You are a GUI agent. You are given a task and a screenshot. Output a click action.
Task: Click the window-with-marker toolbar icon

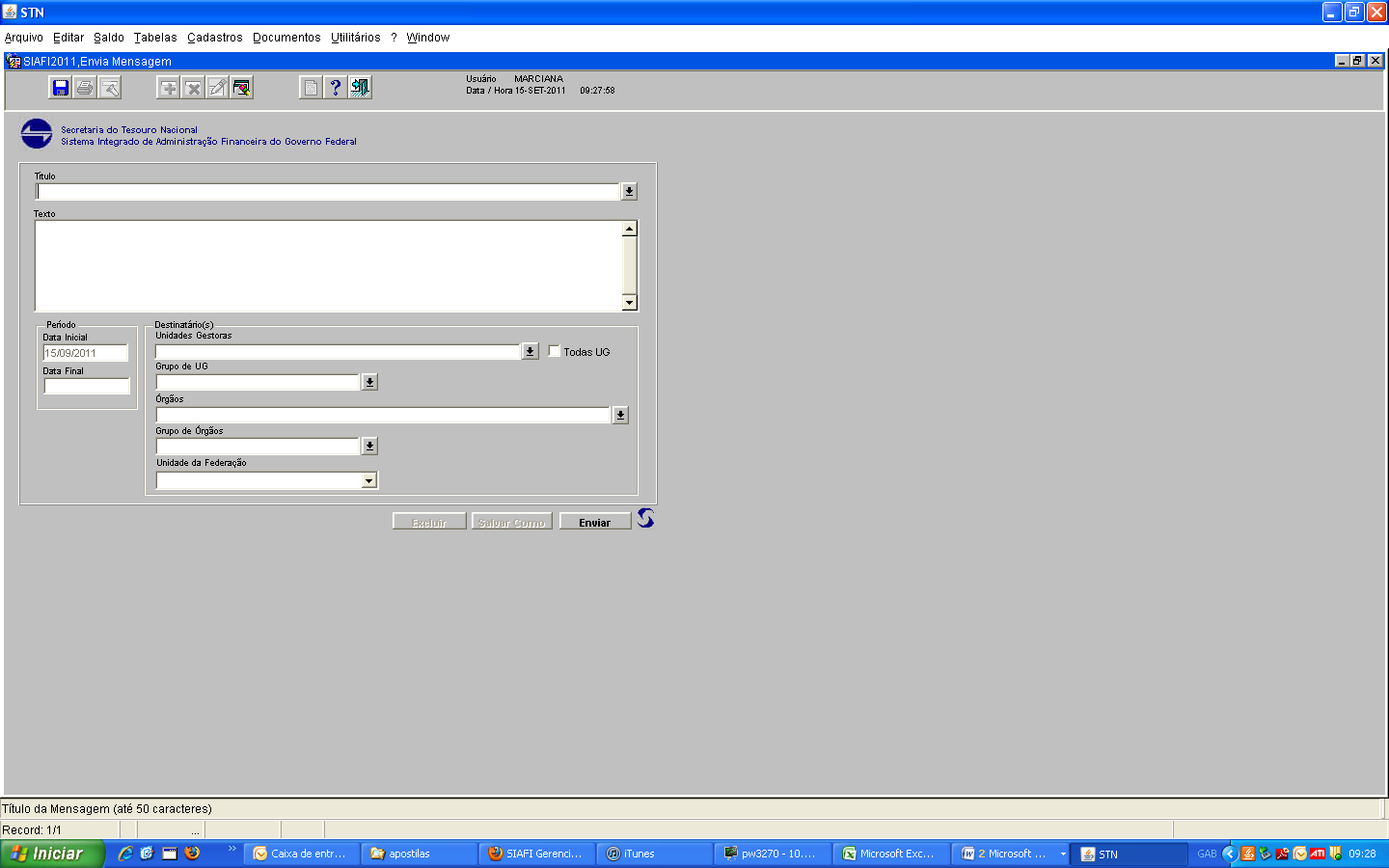click(241, 88)
